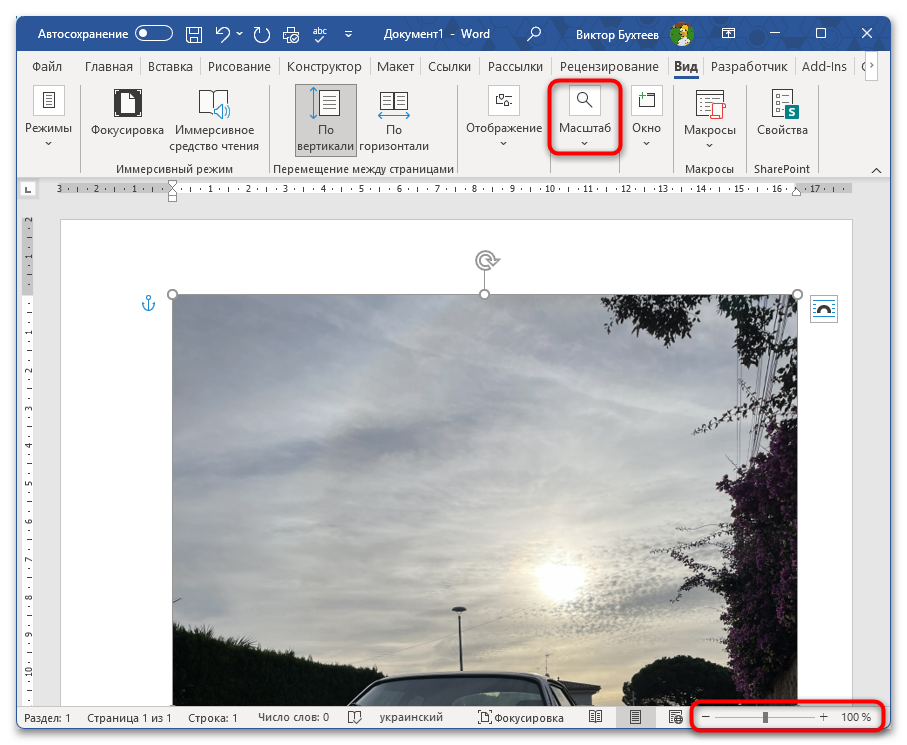Click the image rotation handle
This screenshot has height=745, width=907.
[486, 261]
